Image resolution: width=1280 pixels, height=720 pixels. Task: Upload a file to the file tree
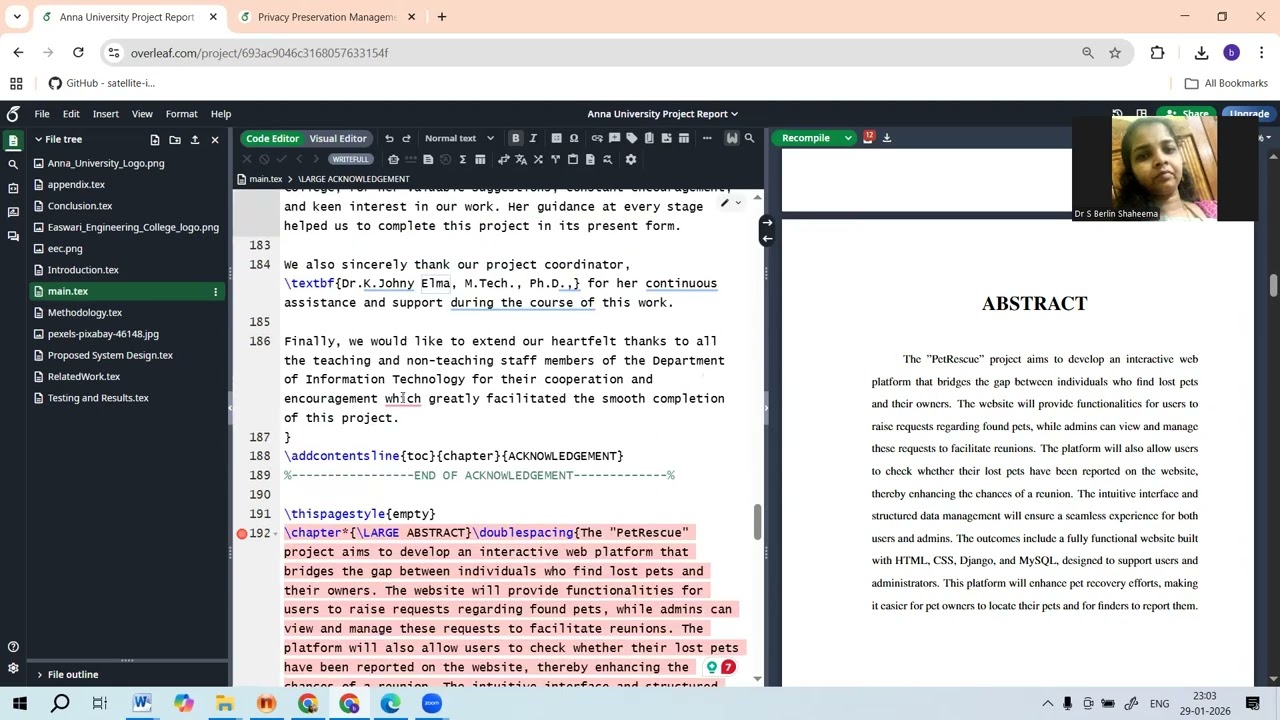click(x=195, y=140)
